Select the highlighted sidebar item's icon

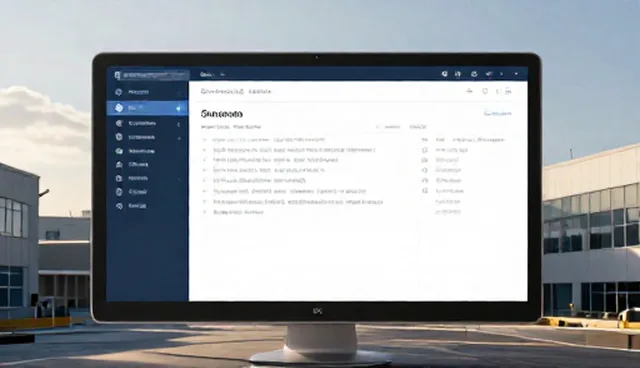tap(119, 108)
